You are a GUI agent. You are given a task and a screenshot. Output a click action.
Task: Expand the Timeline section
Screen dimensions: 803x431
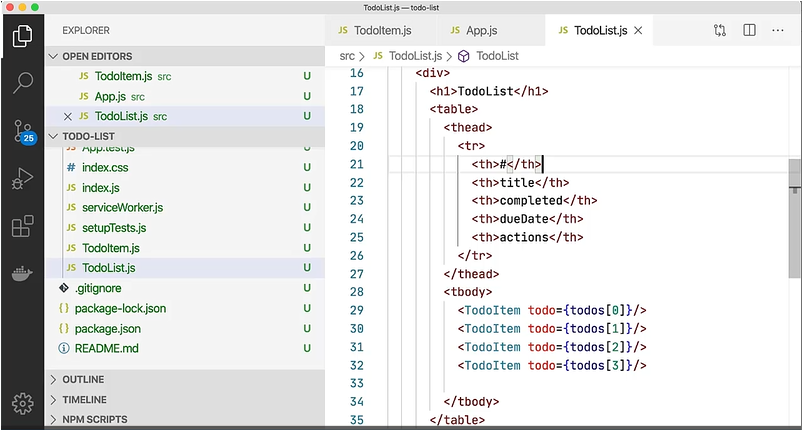point(84,399)
